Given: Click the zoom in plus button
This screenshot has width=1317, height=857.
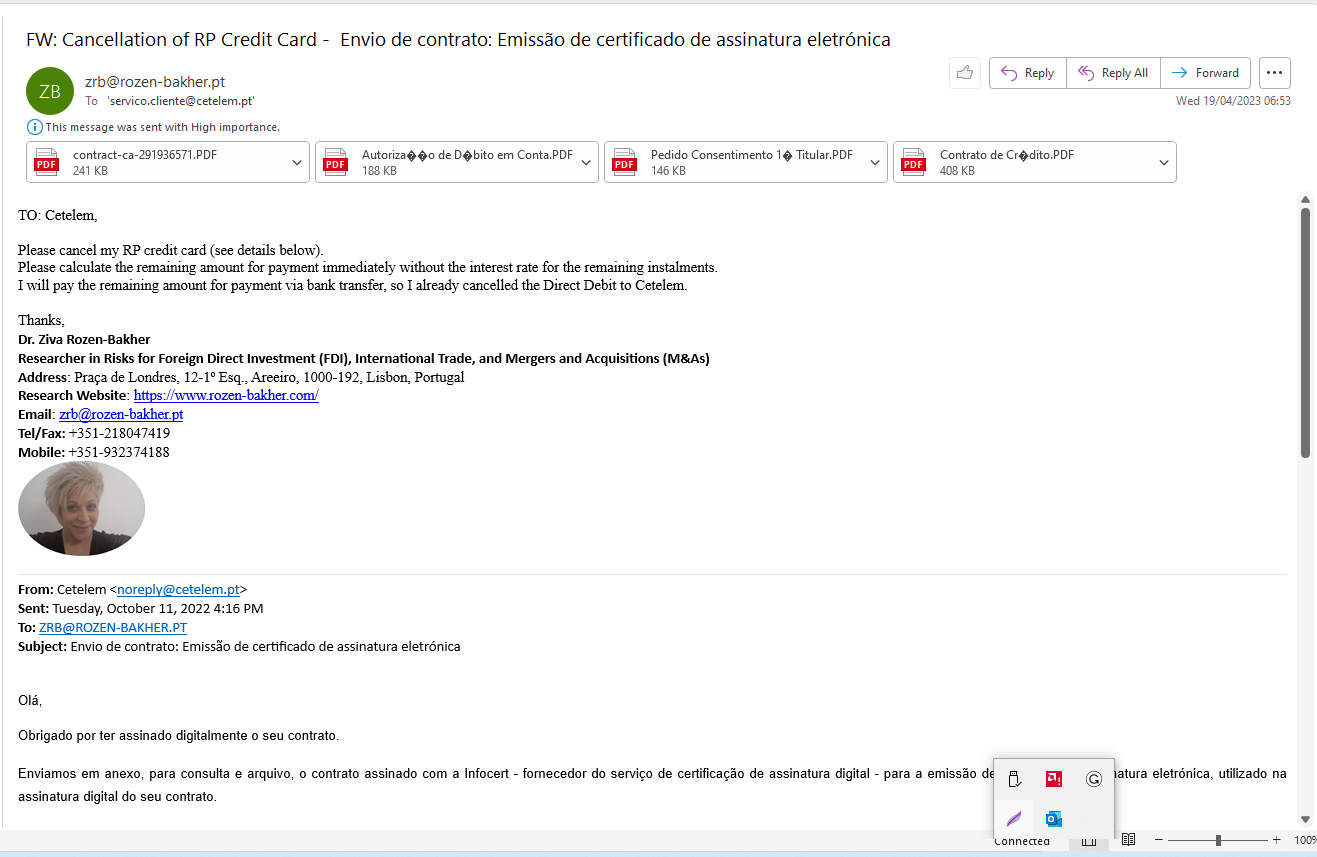Looking at the screenshot, I should point(1277,840).
